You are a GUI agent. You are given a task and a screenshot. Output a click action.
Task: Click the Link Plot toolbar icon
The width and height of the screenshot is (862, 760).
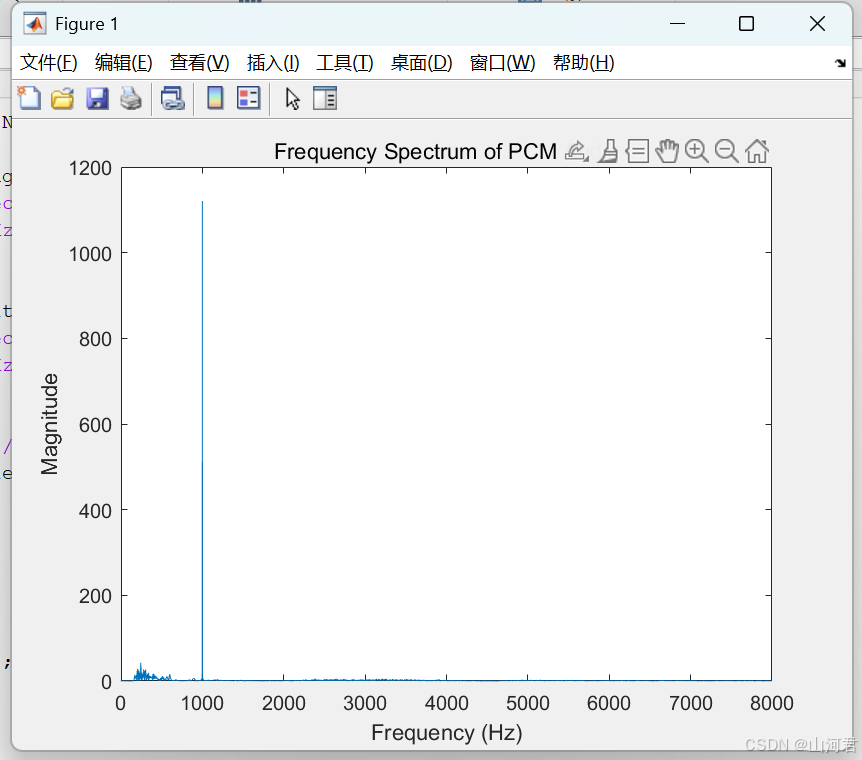[173, 99]
